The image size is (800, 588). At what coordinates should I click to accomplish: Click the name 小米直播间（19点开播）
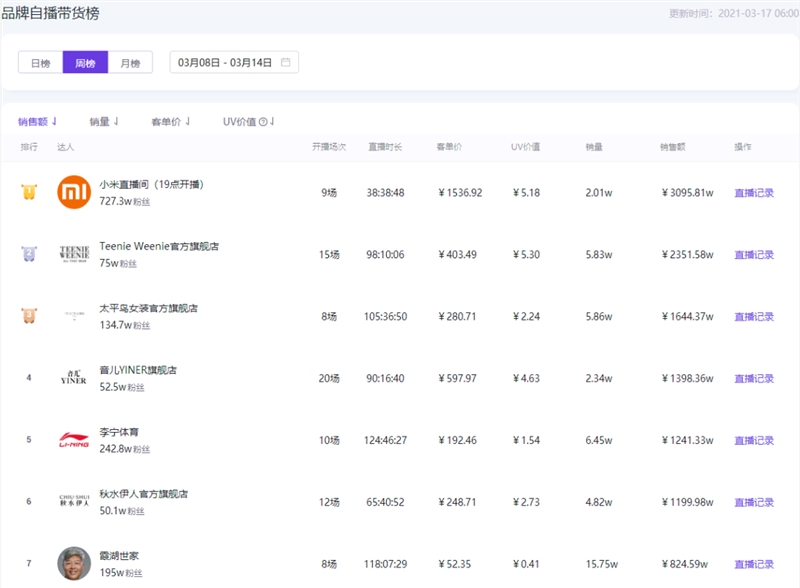point(152,184)
